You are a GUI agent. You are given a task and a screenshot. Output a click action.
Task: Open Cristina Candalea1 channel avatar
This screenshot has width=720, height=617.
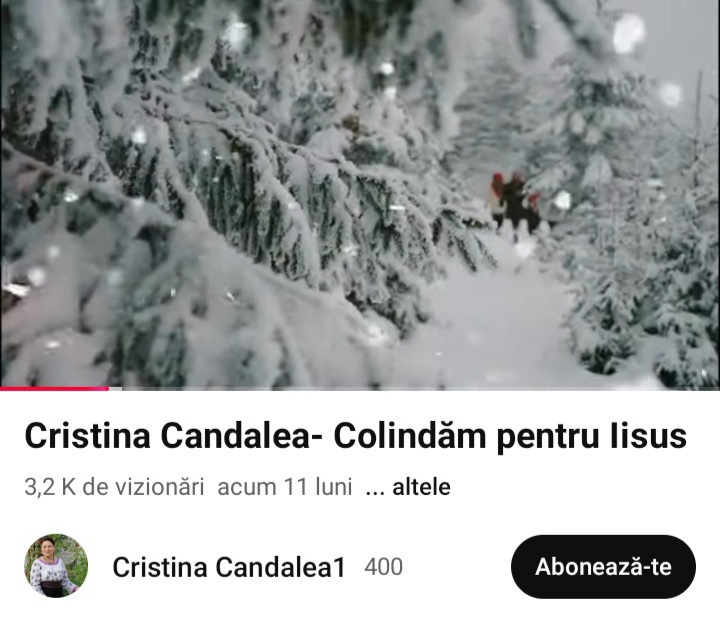tap(56, 566)
